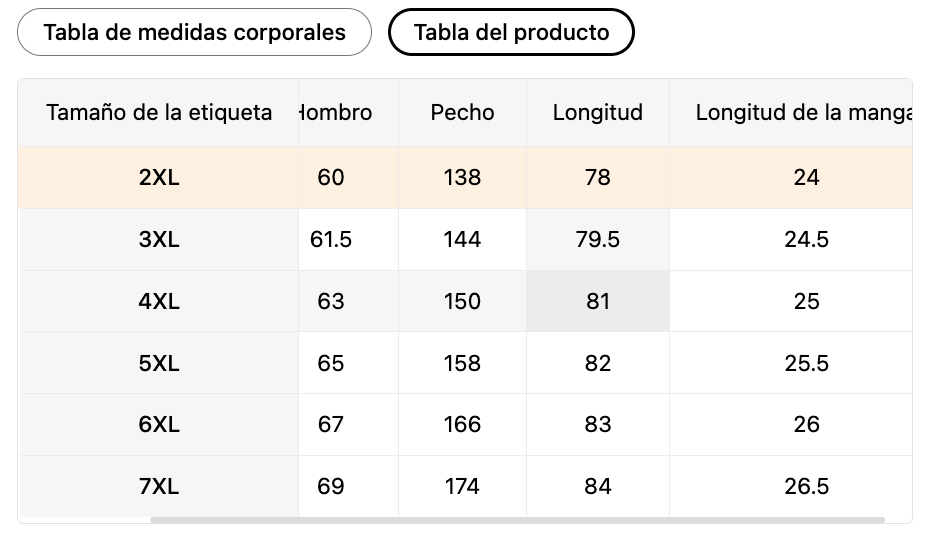Click the highlighted length cell showing 81

598,302
